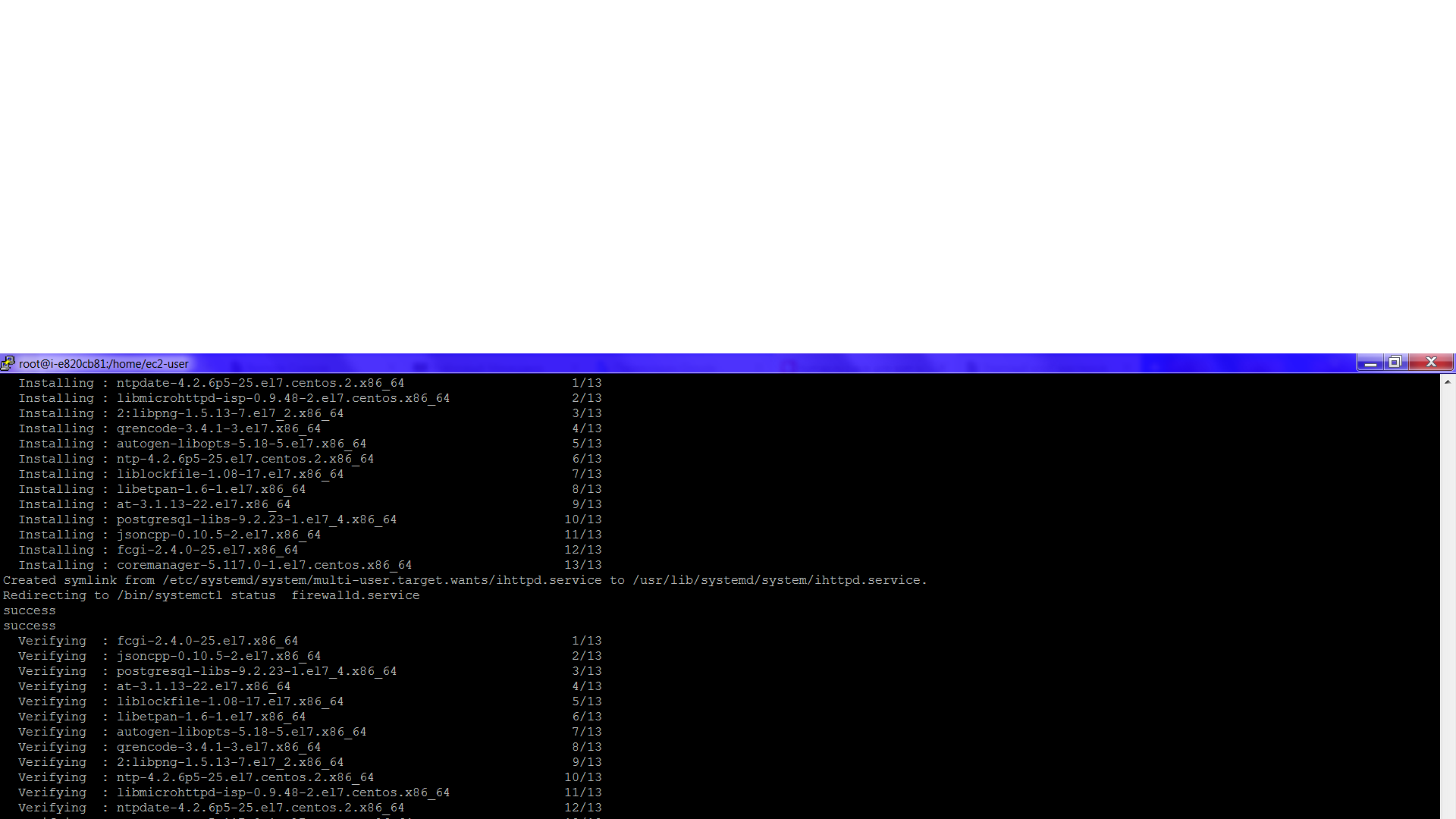Click the 'Installing : ntpdate-4.2.6p5-25' line
This screenshot has height=819, width=1456.
tap(211, 383)
